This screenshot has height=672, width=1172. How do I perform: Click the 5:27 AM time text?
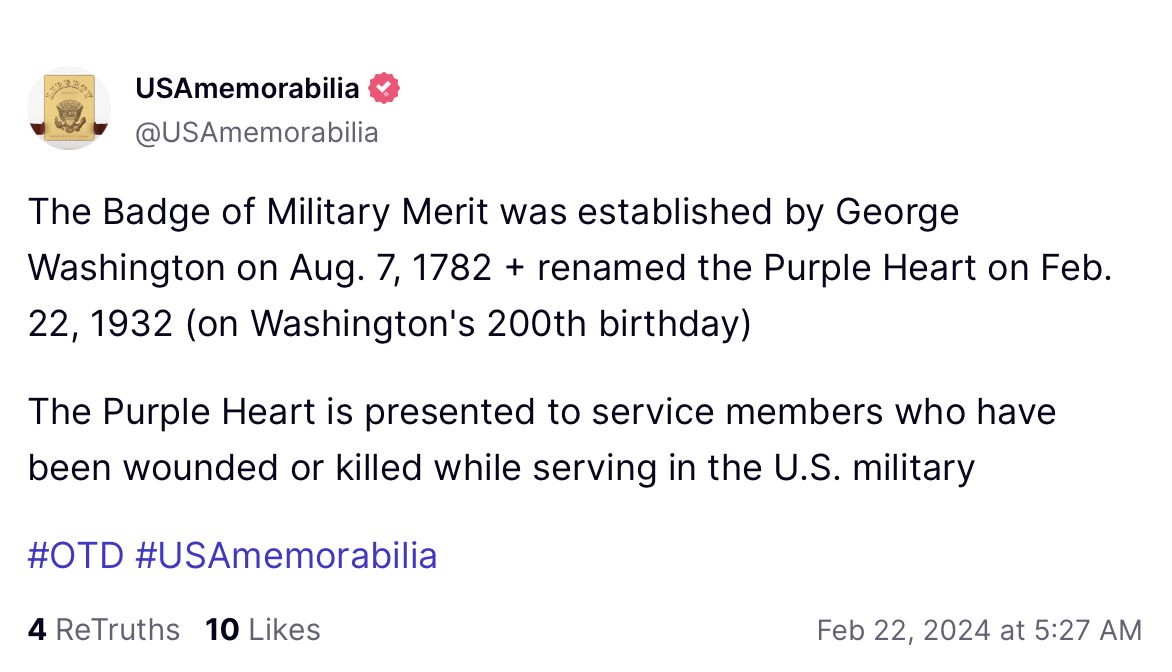(1088, 630)
